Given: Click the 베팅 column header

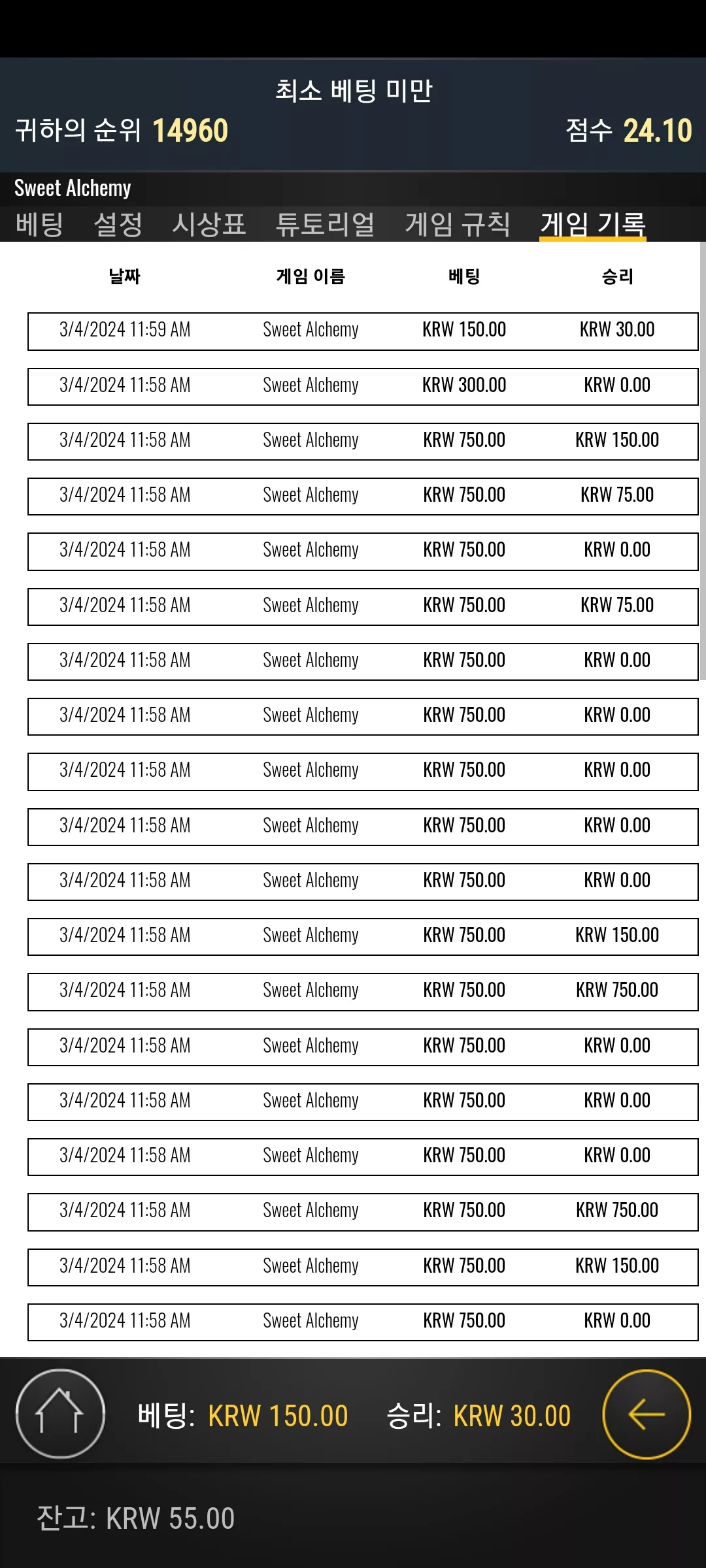Looking at the screenshot, I should point(464,276).
